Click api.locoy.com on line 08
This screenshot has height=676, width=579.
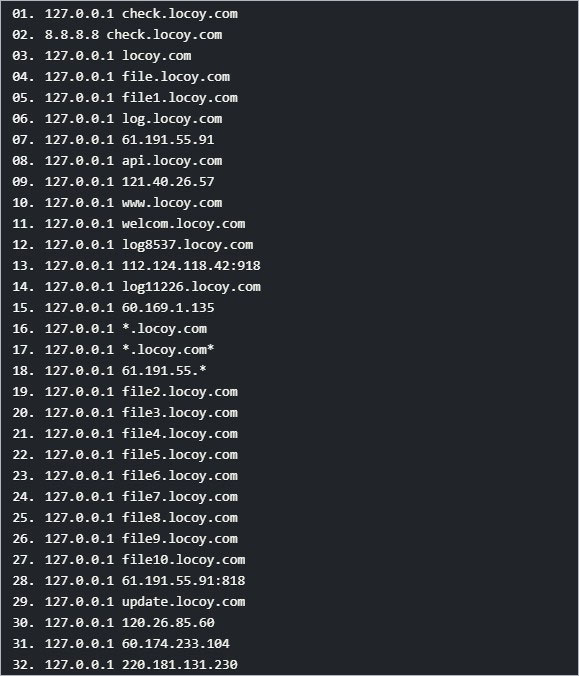click(172, 161)
